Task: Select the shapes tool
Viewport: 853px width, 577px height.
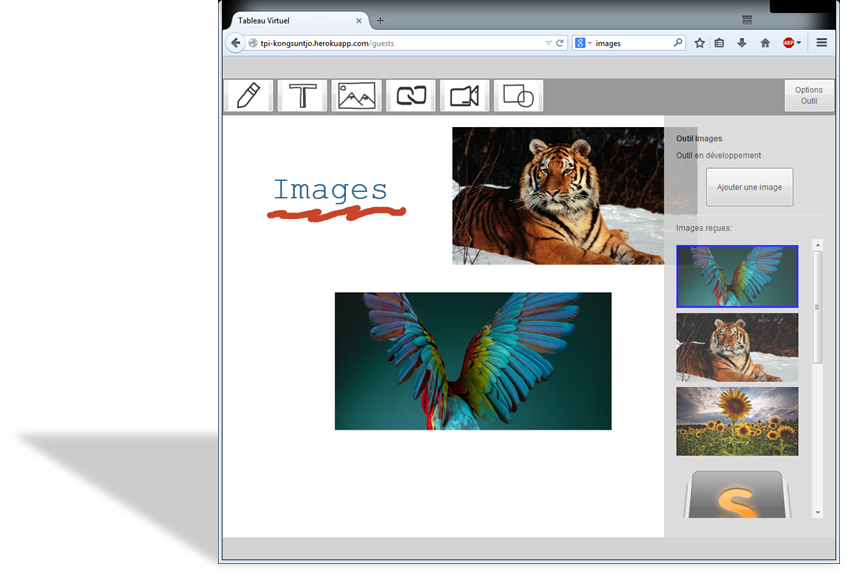Action: 518,96
